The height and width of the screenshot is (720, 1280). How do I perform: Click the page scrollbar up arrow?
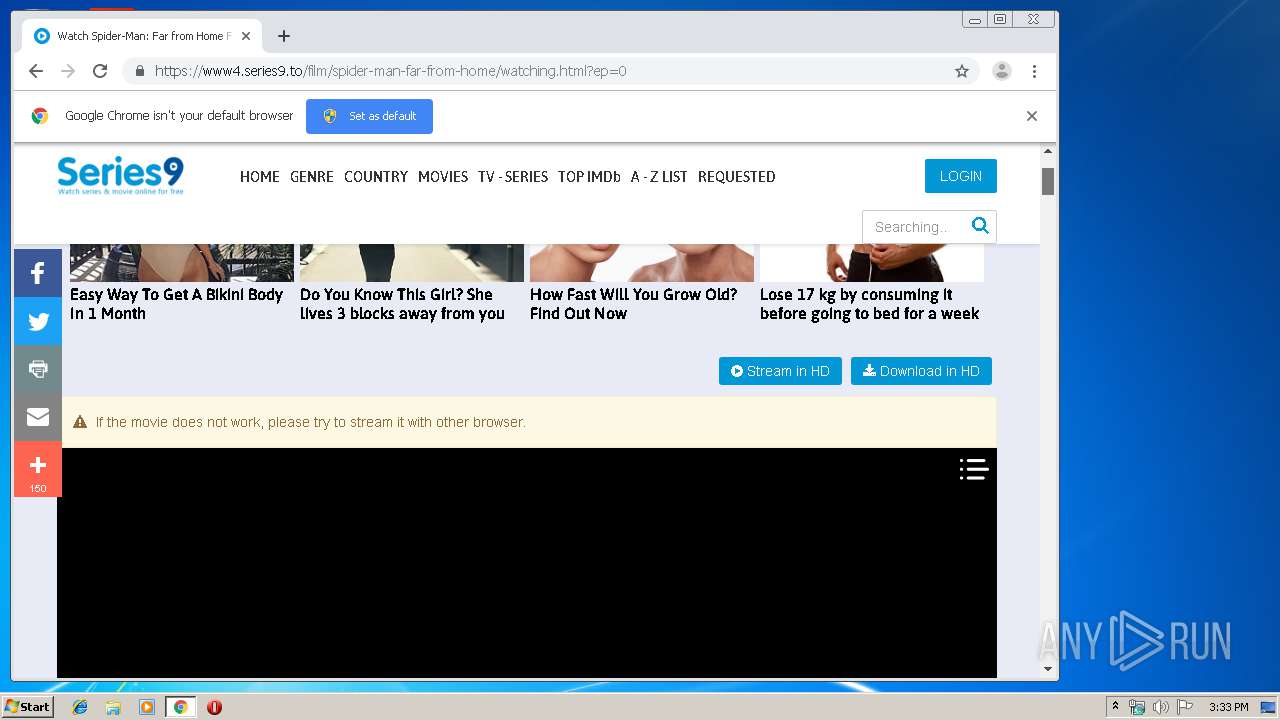coord(1048,152)
